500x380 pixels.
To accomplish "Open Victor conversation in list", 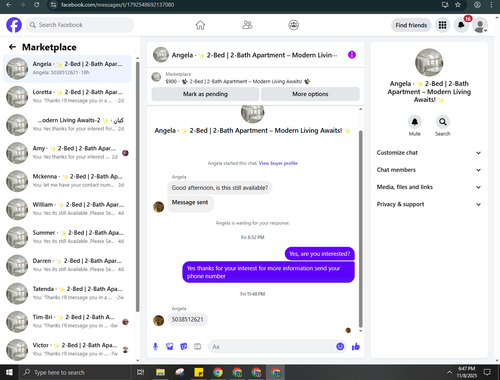I will pyautogui.click(x=68, y=349).
